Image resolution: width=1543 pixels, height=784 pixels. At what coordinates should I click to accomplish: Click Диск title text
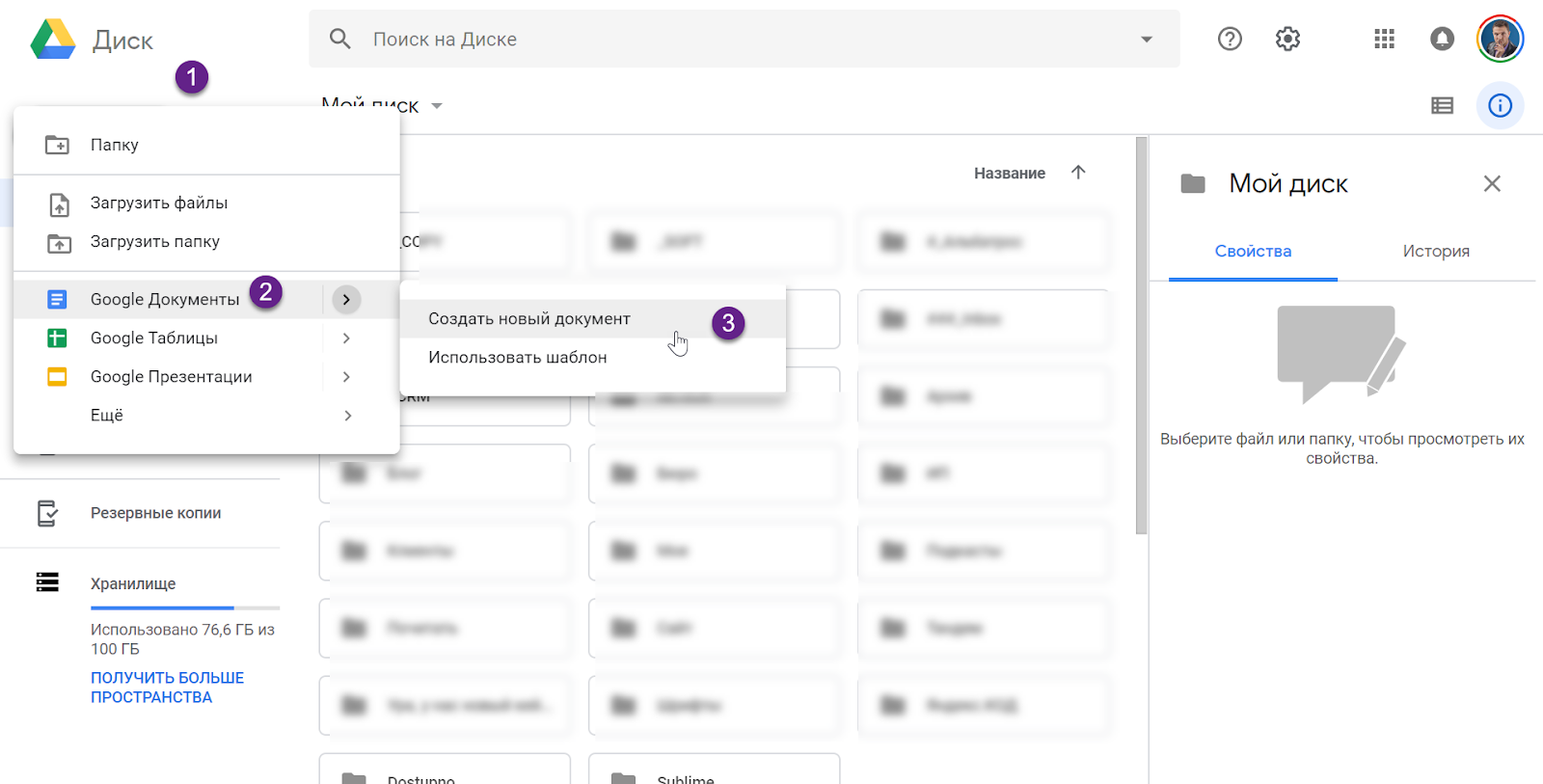[x=122, y=41]
